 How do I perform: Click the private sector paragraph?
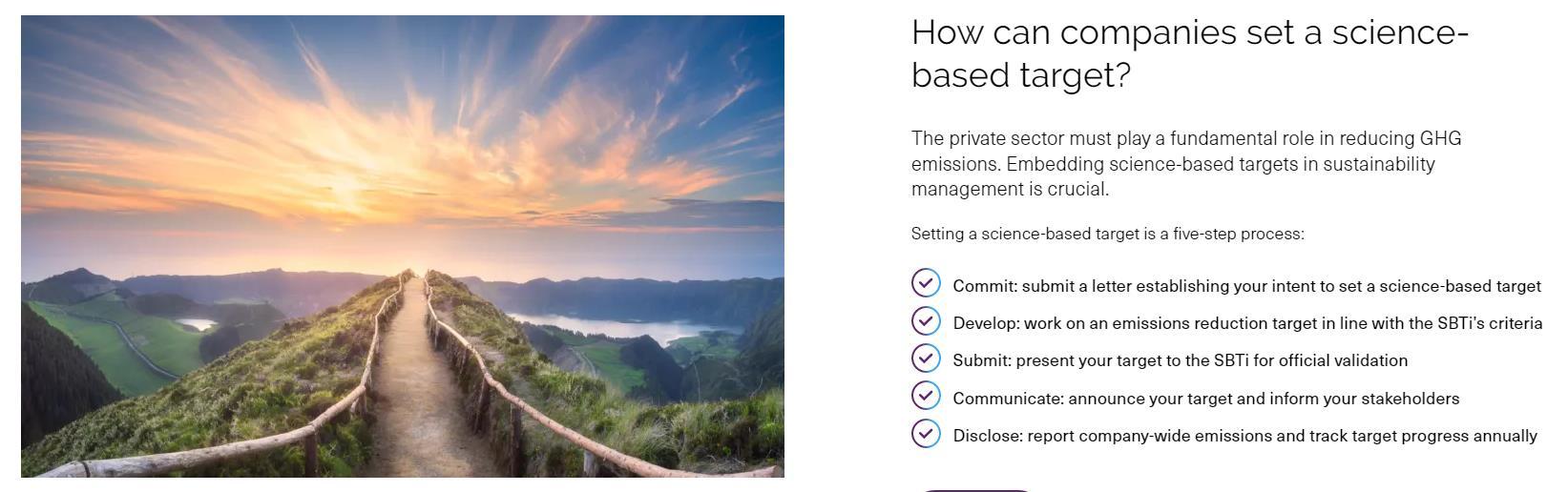pyautogui.click(x=1185, y=164)
